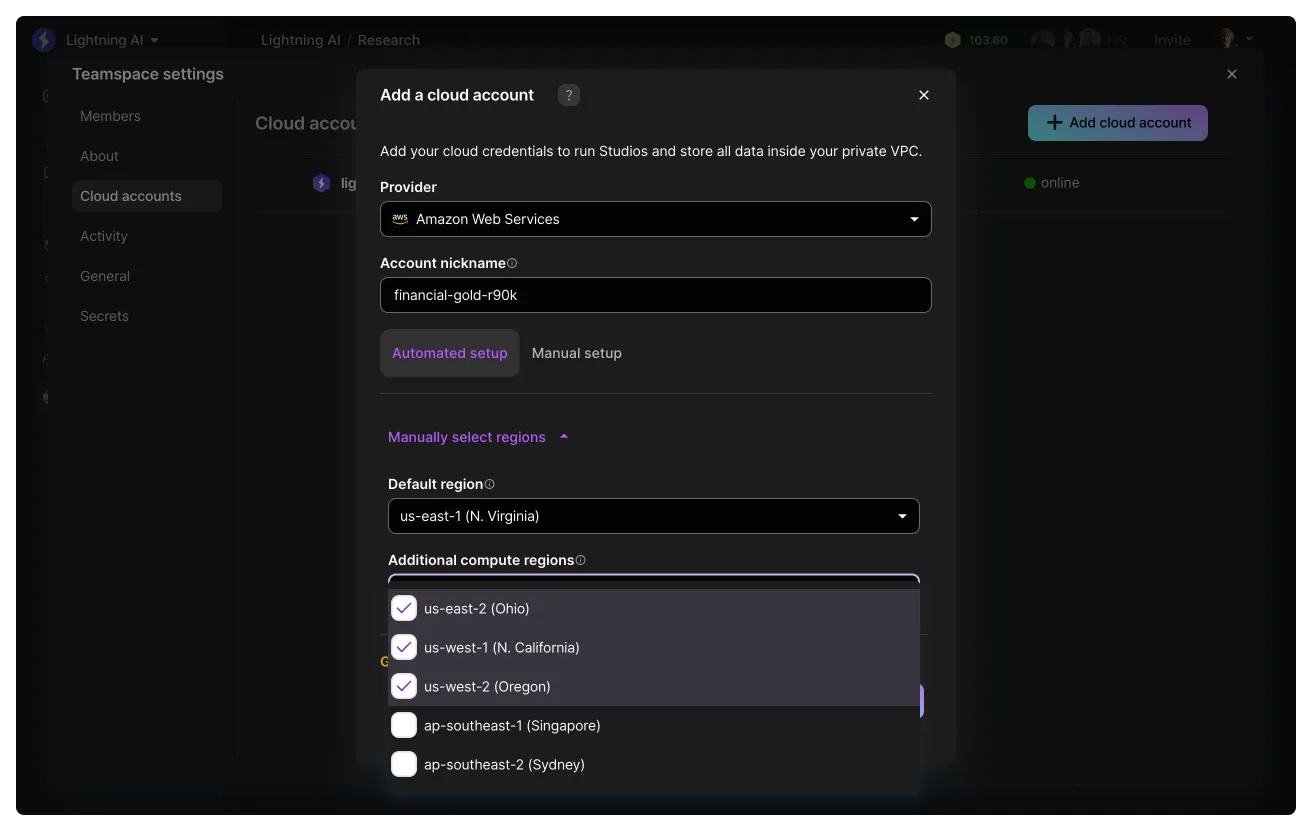This screenshot has height=831, width=1312.
Task: Click the lightning cloud account hexagon icon
Action: click(321, 183)
